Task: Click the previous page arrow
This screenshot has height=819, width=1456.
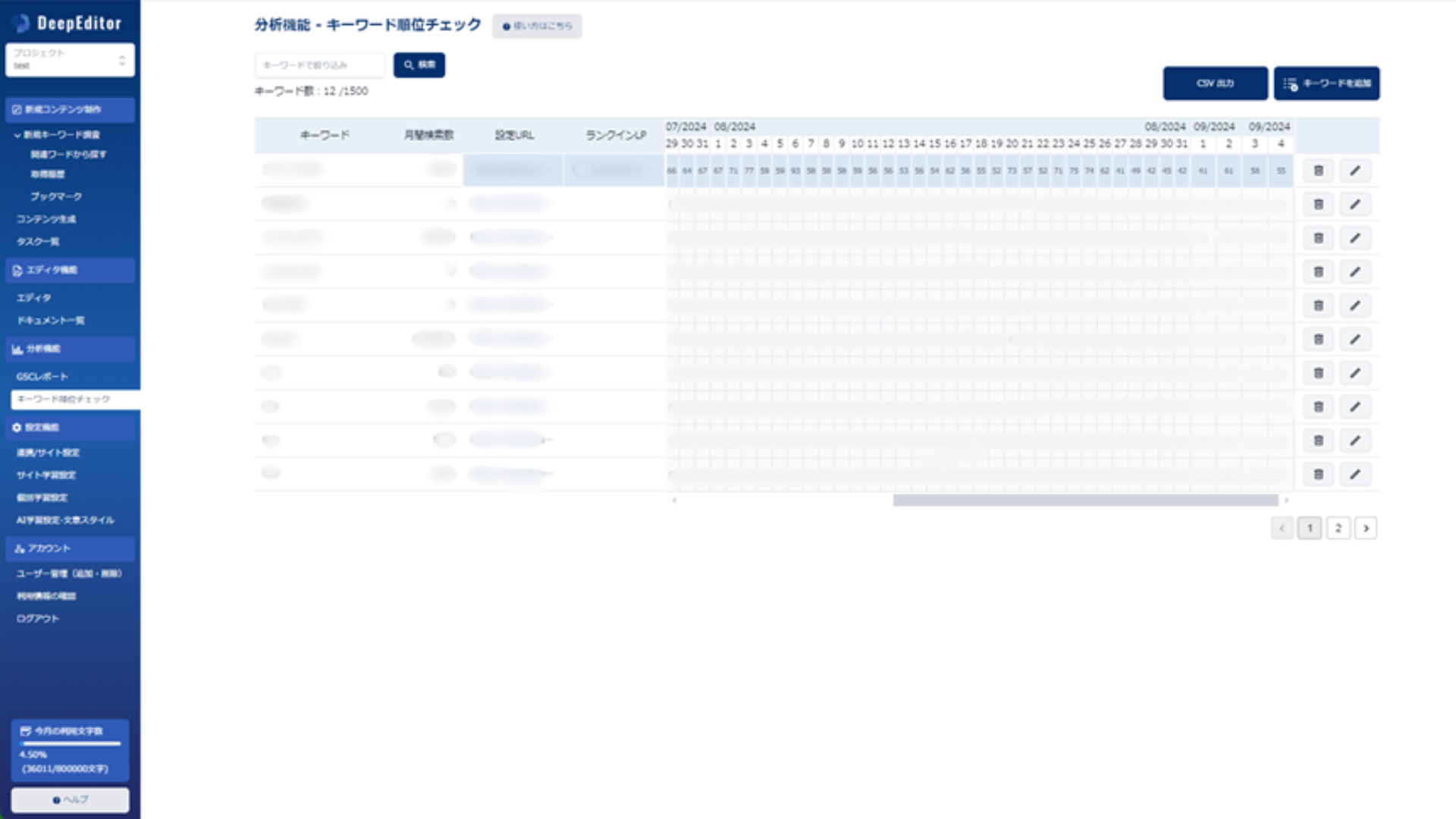Action: point(1282,529)
